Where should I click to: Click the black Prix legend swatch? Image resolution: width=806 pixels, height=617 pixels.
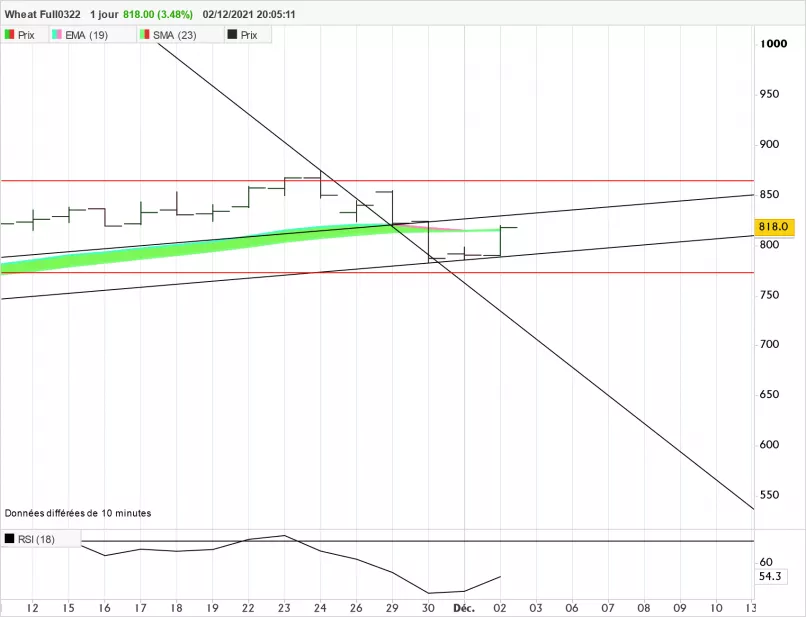232,34
